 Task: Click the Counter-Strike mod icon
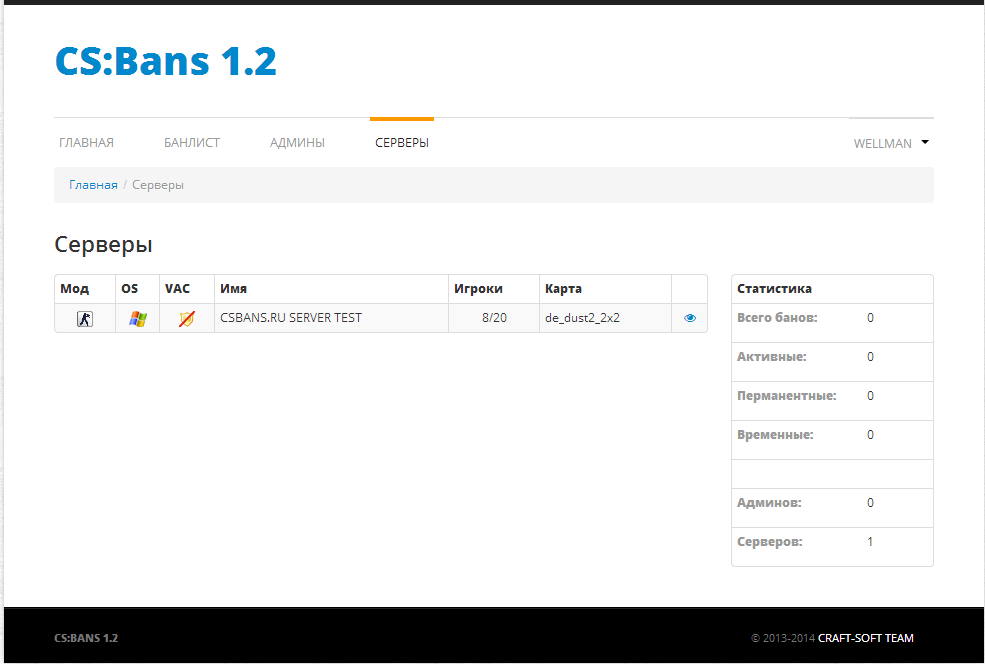click(85, 318)
